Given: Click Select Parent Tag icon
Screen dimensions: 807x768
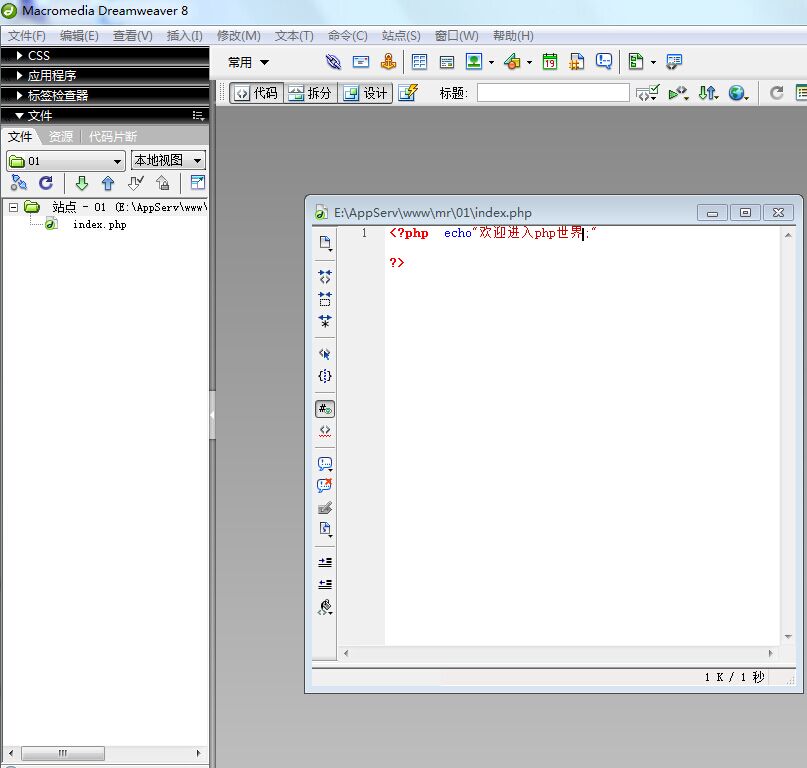Looking at the screenshot, I should pos(325,354).
